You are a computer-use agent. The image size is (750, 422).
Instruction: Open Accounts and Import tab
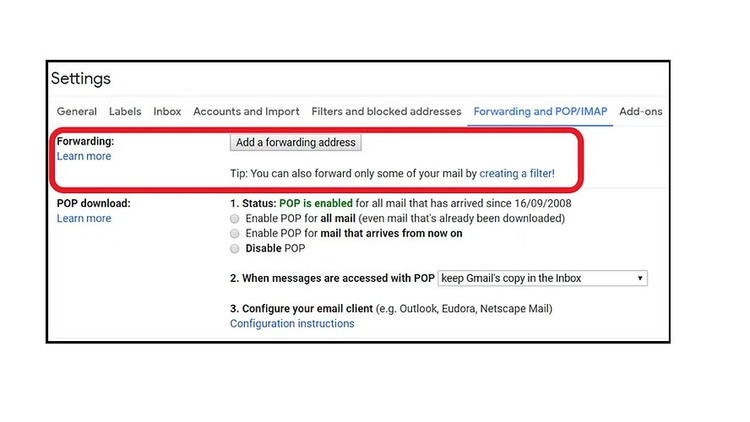(246, 112)
